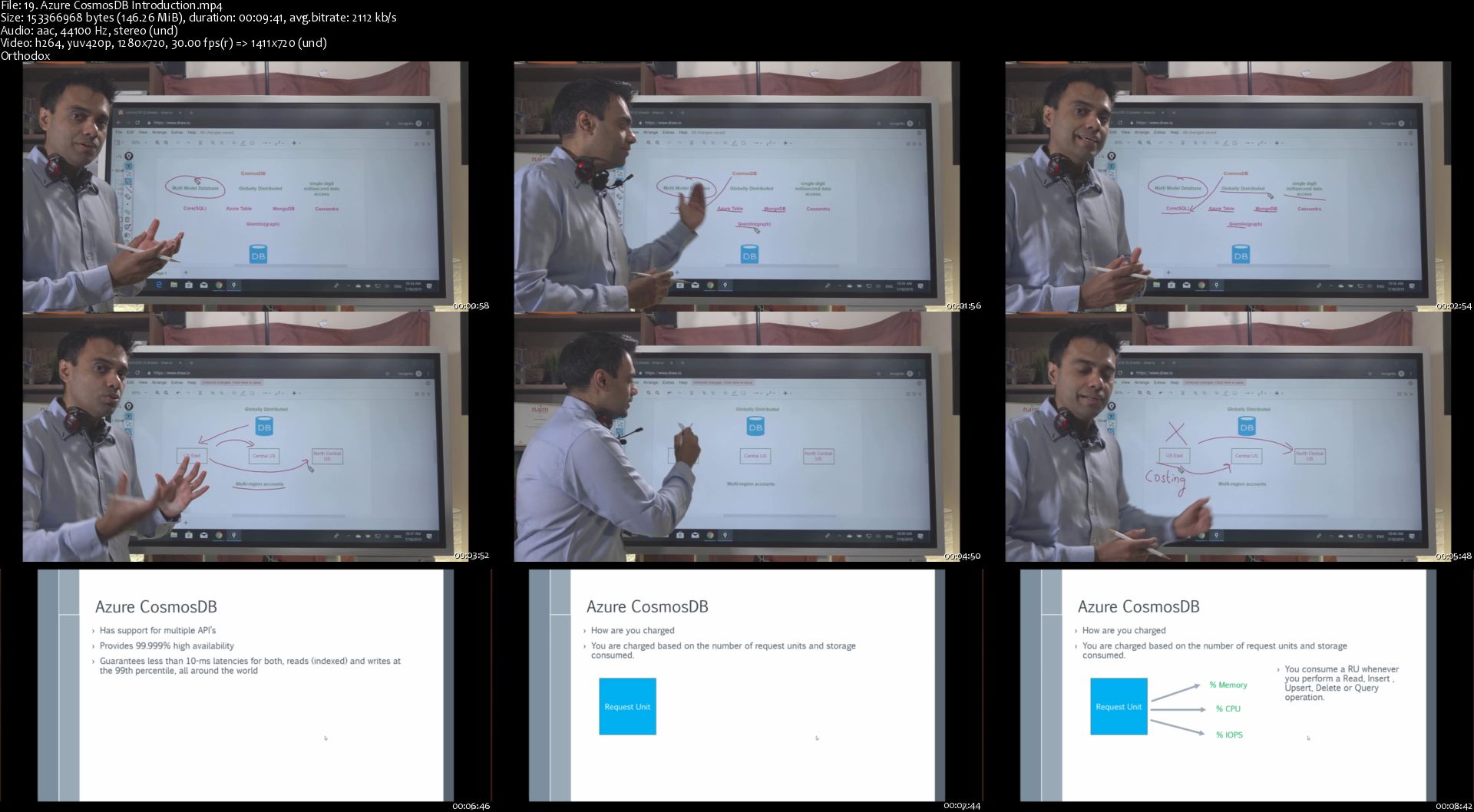Click the '% CPU' label in the 00:08:42 slide
Viewport: 1474px width, 812px height.
pyautogui.click(x=1228, y=708)
